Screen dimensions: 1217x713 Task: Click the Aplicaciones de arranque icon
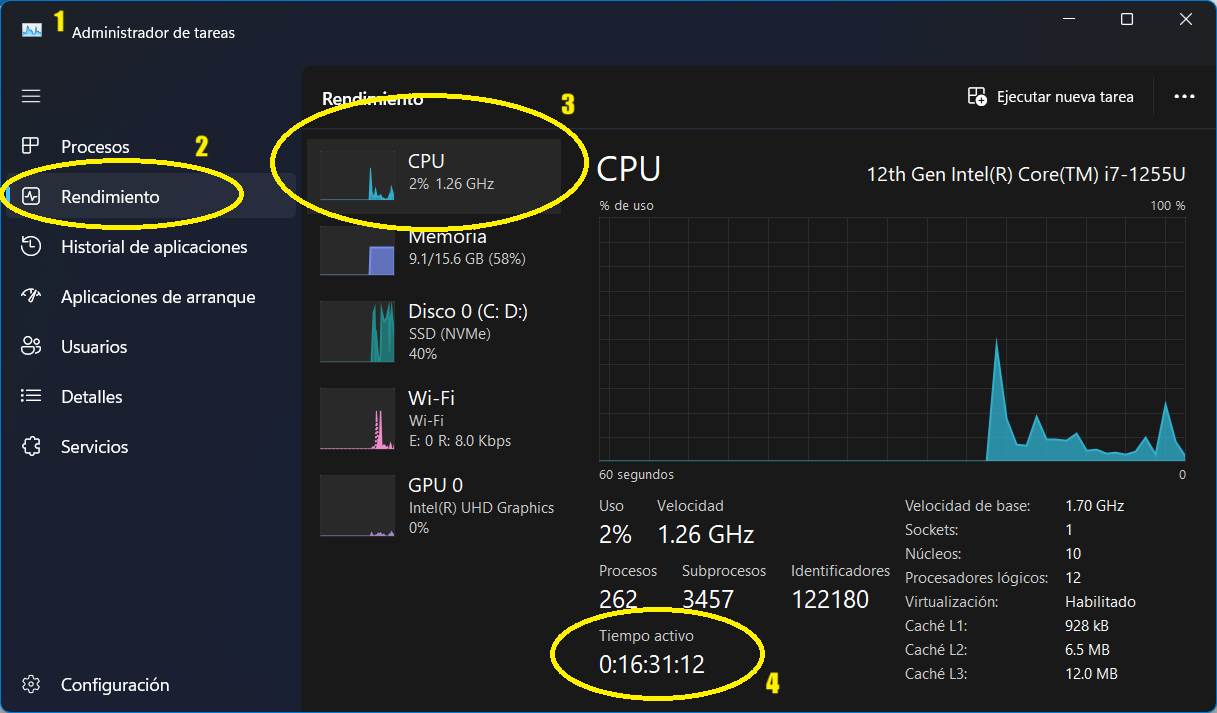tap(30, 296)
